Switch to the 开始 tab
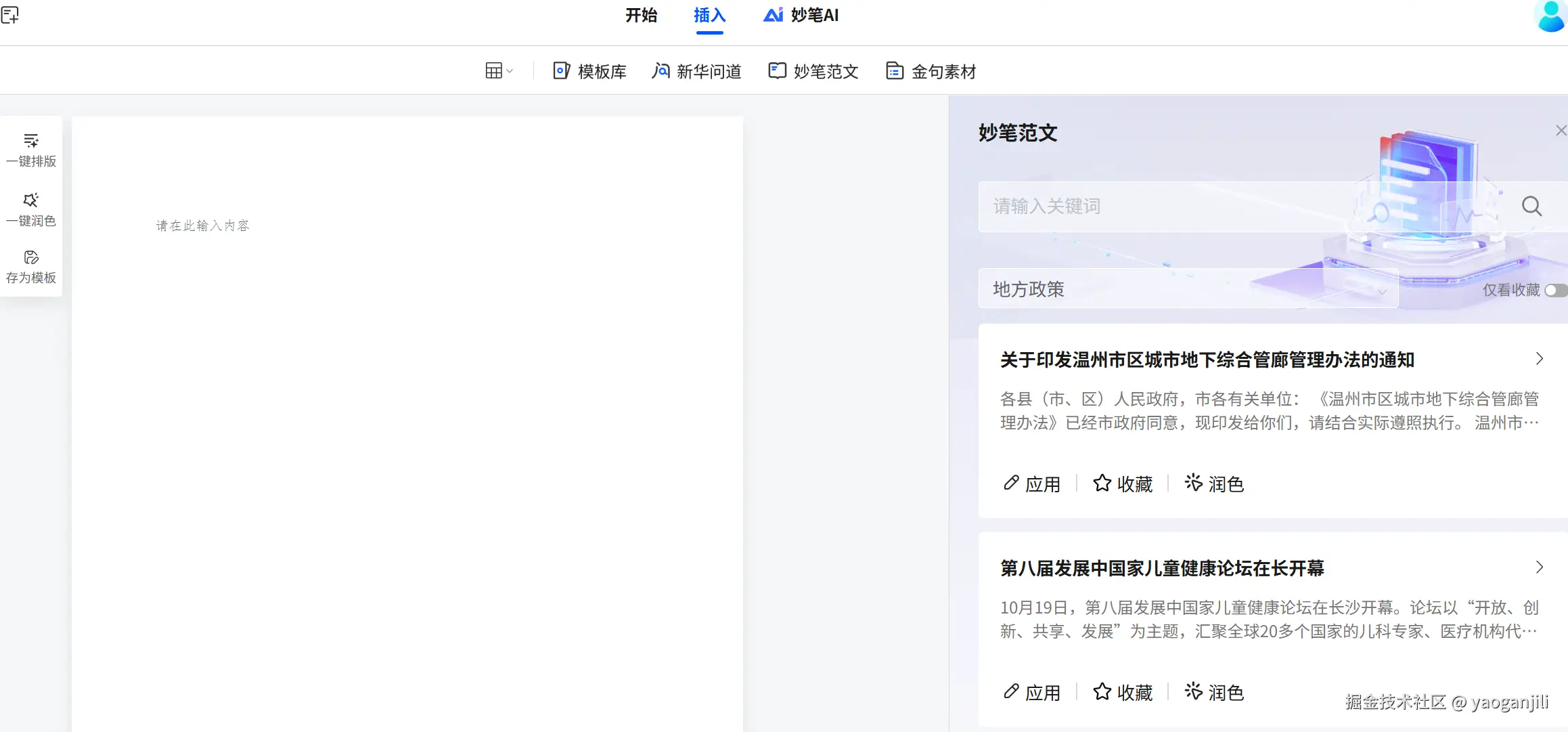 tap(641, 16)
